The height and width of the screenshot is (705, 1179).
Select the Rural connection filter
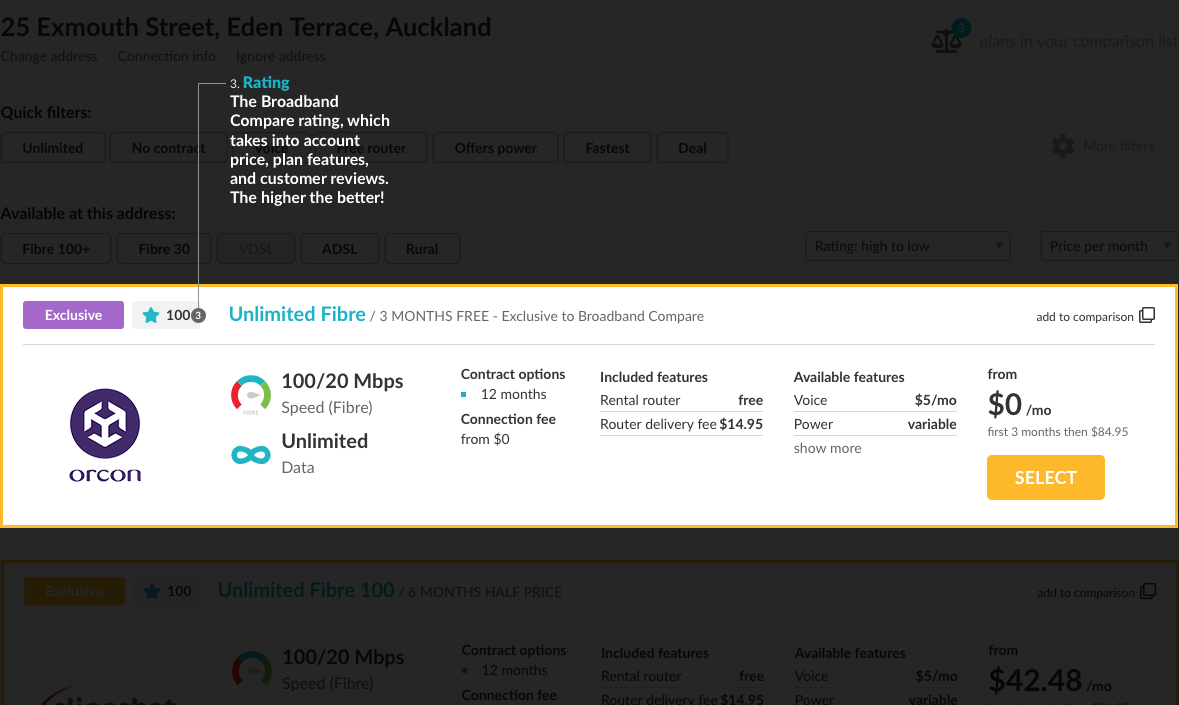tap(422, 249)
